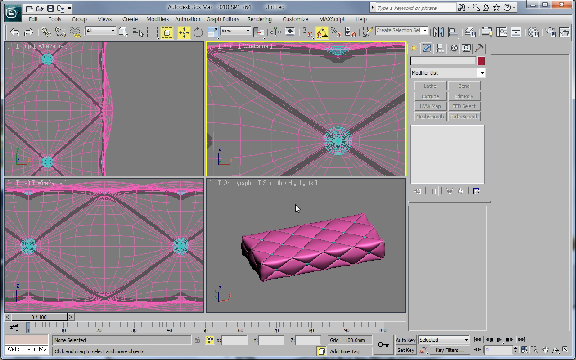
Task: Expand the Create Selection Set dropdown
Action: [x=425, y=30]
